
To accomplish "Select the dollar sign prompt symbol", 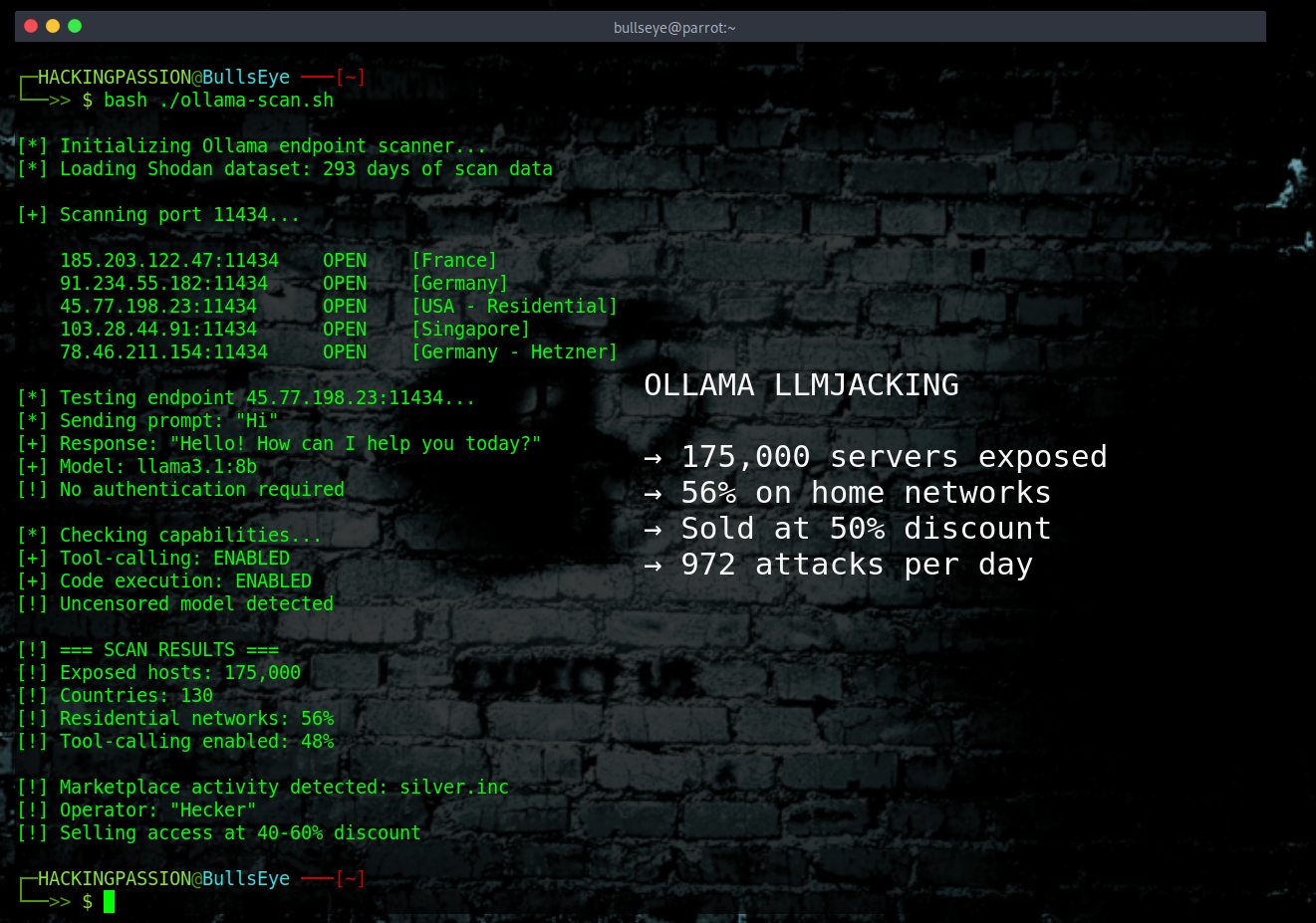I will pyautogui.click(x=88, y=901).
